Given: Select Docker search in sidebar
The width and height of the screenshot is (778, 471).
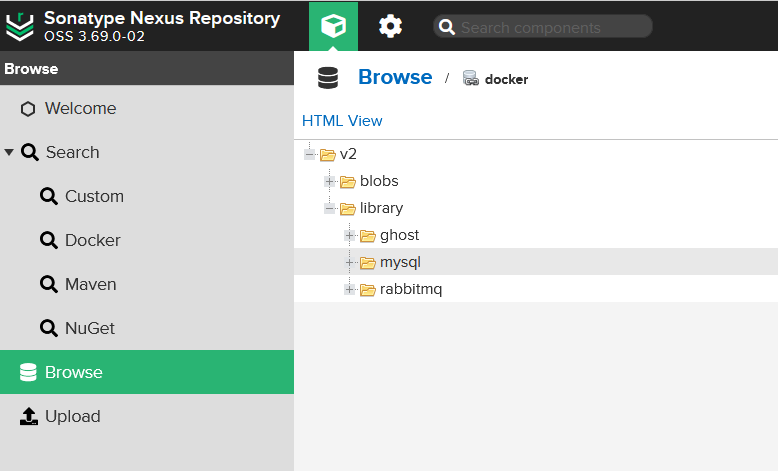Looking at the screenshot, I should pos(92,240).
